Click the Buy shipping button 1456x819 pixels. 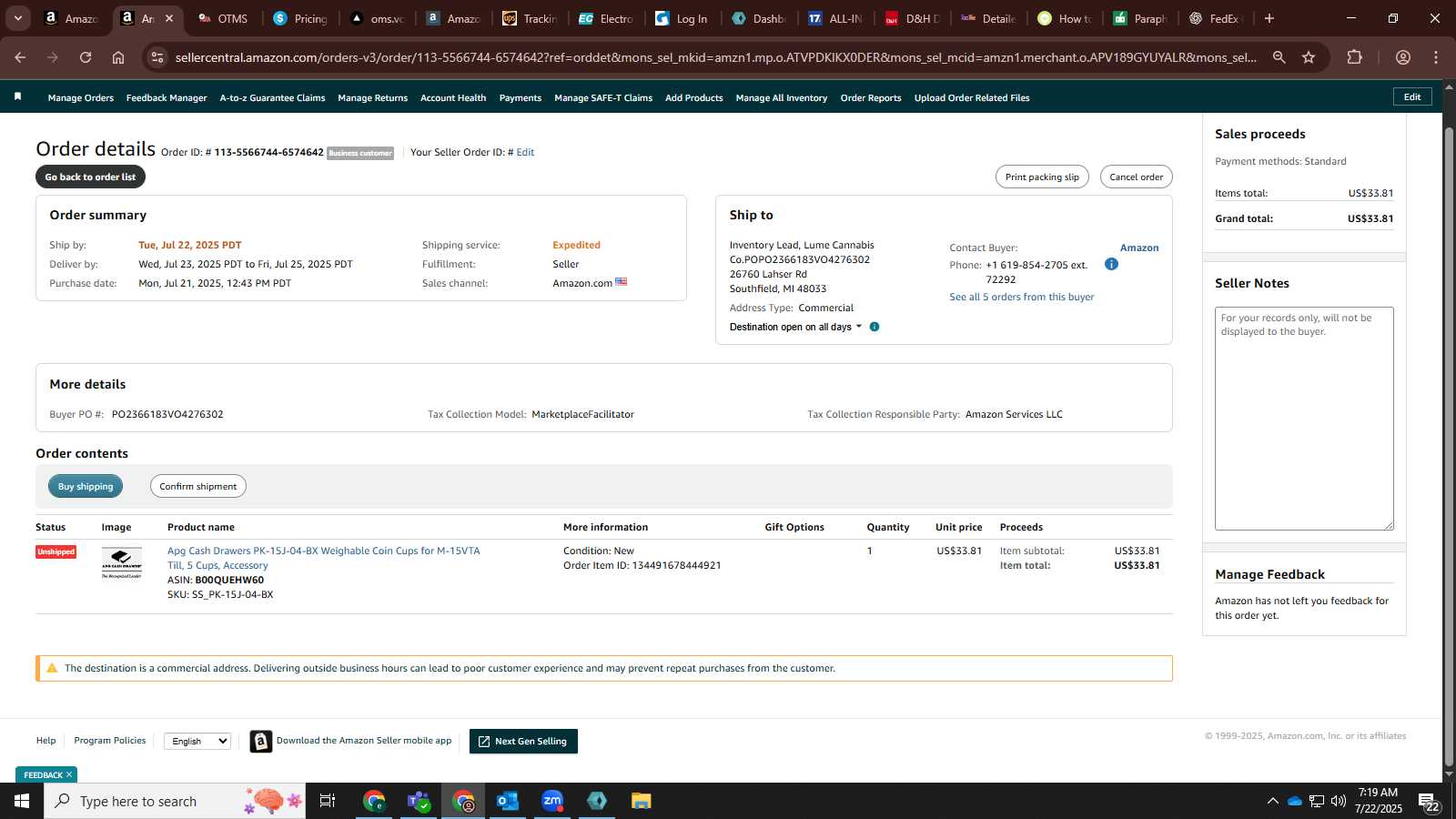click(x=86, y=486)
